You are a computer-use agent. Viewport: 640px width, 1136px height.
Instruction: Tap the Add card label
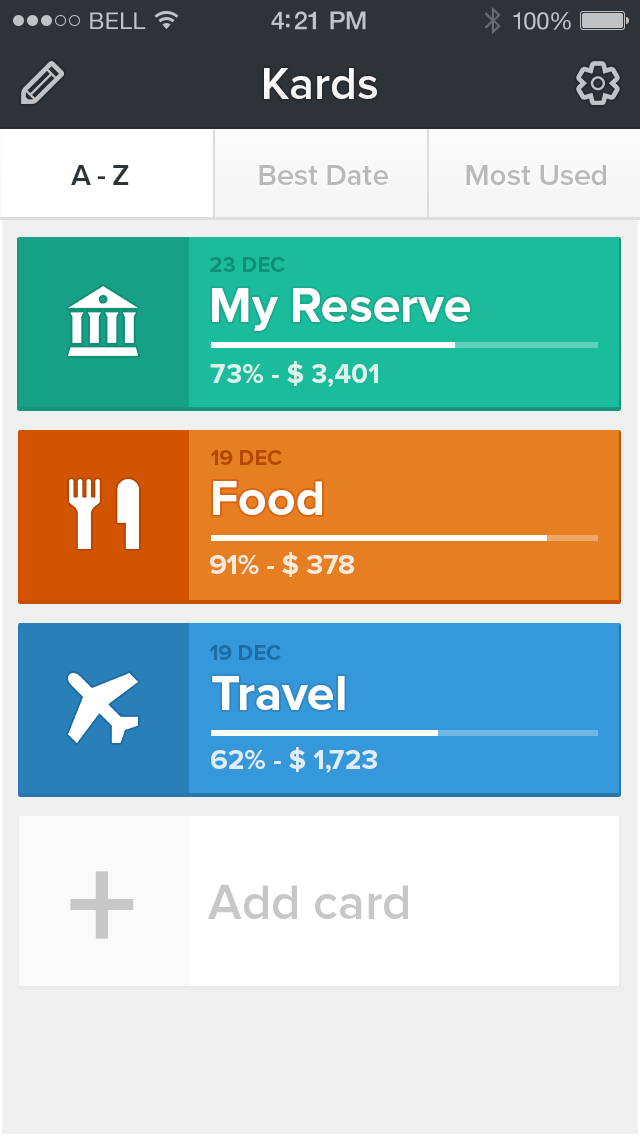pyautogui.click(x=309, y=903)
